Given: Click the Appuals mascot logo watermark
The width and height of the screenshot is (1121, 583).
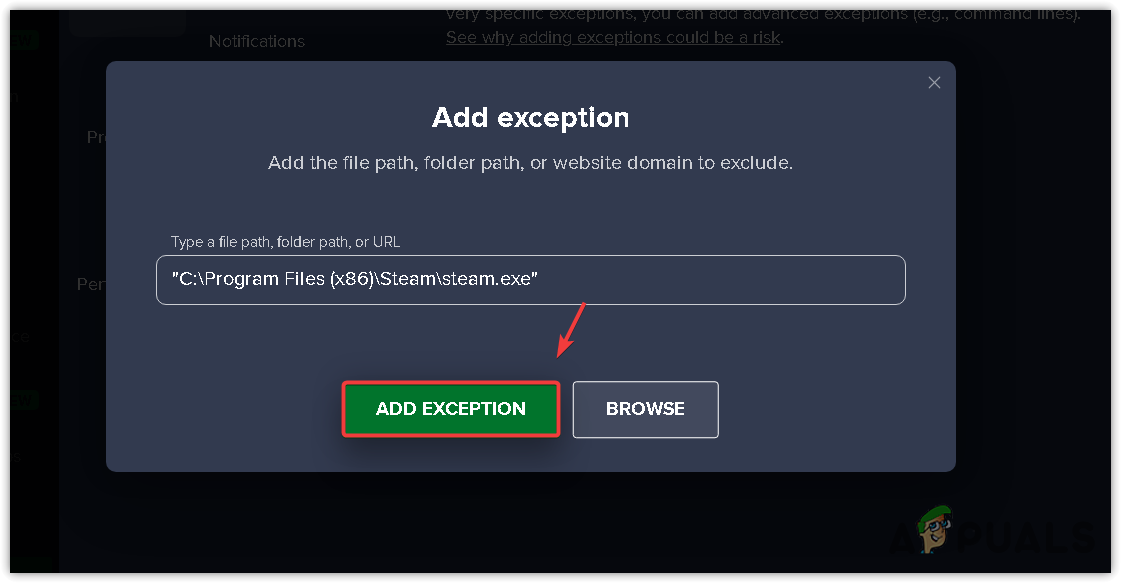Looking at the screenshot, I should pos(937,531).
